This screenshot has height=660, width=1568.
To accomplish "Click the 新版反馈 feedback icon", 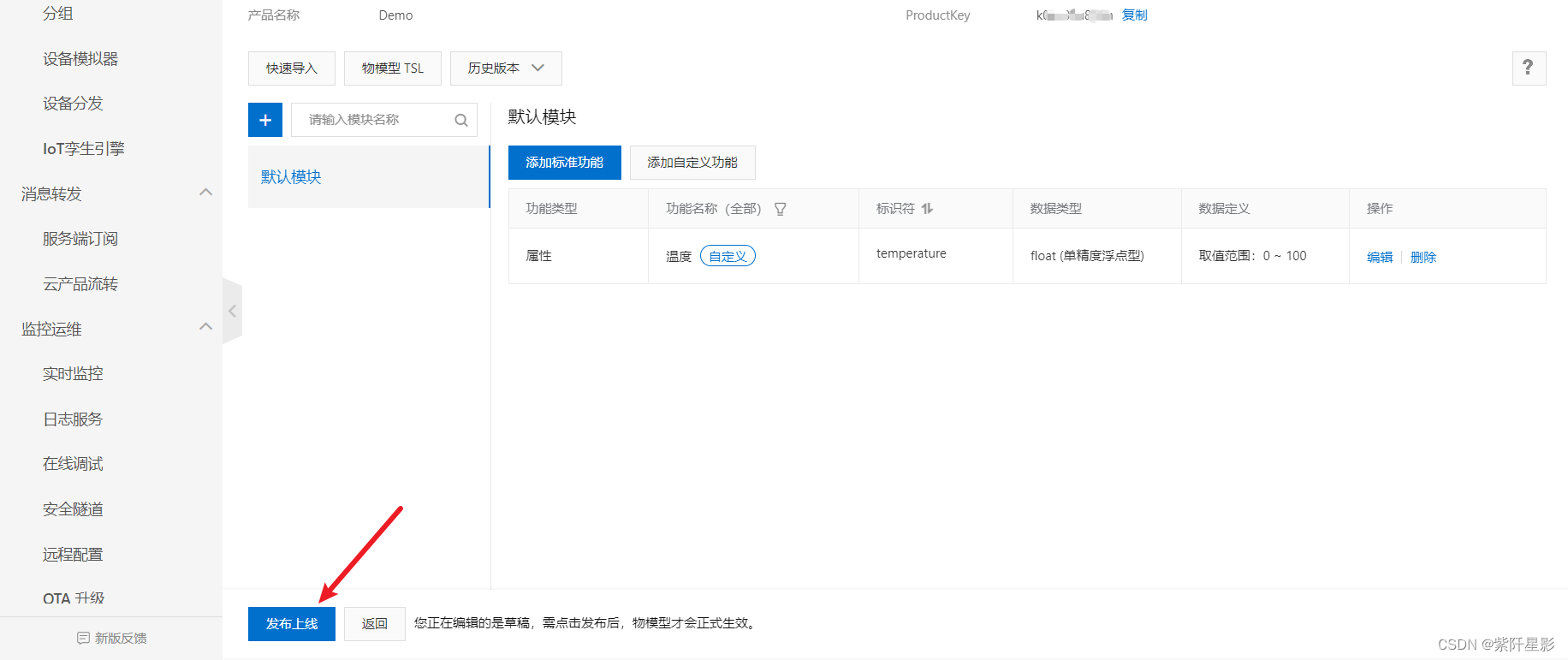I will click(x=83, y=638).
